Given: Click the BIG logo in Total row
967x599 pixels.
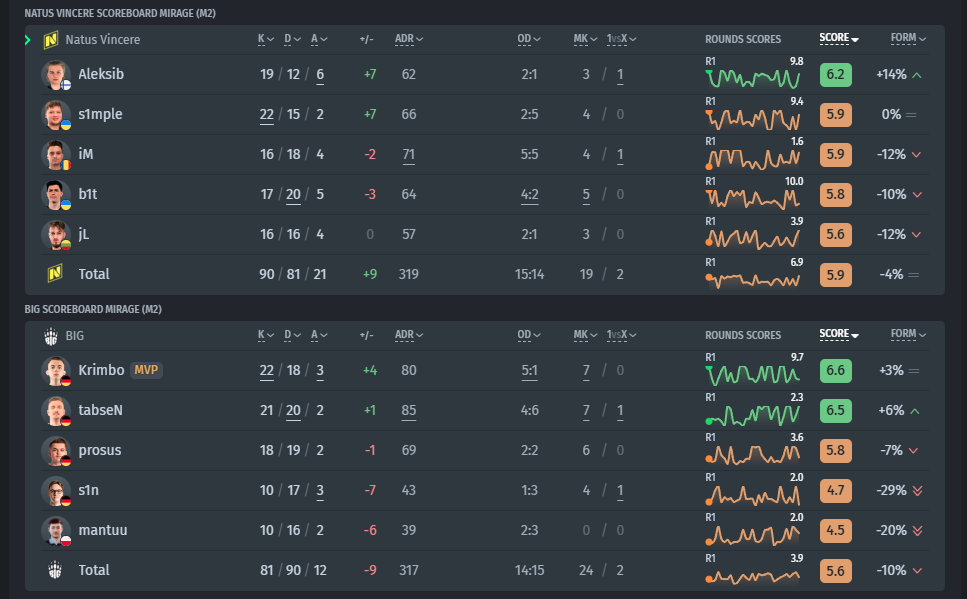Looking at the screenshot, I should (x=55, y=570).
